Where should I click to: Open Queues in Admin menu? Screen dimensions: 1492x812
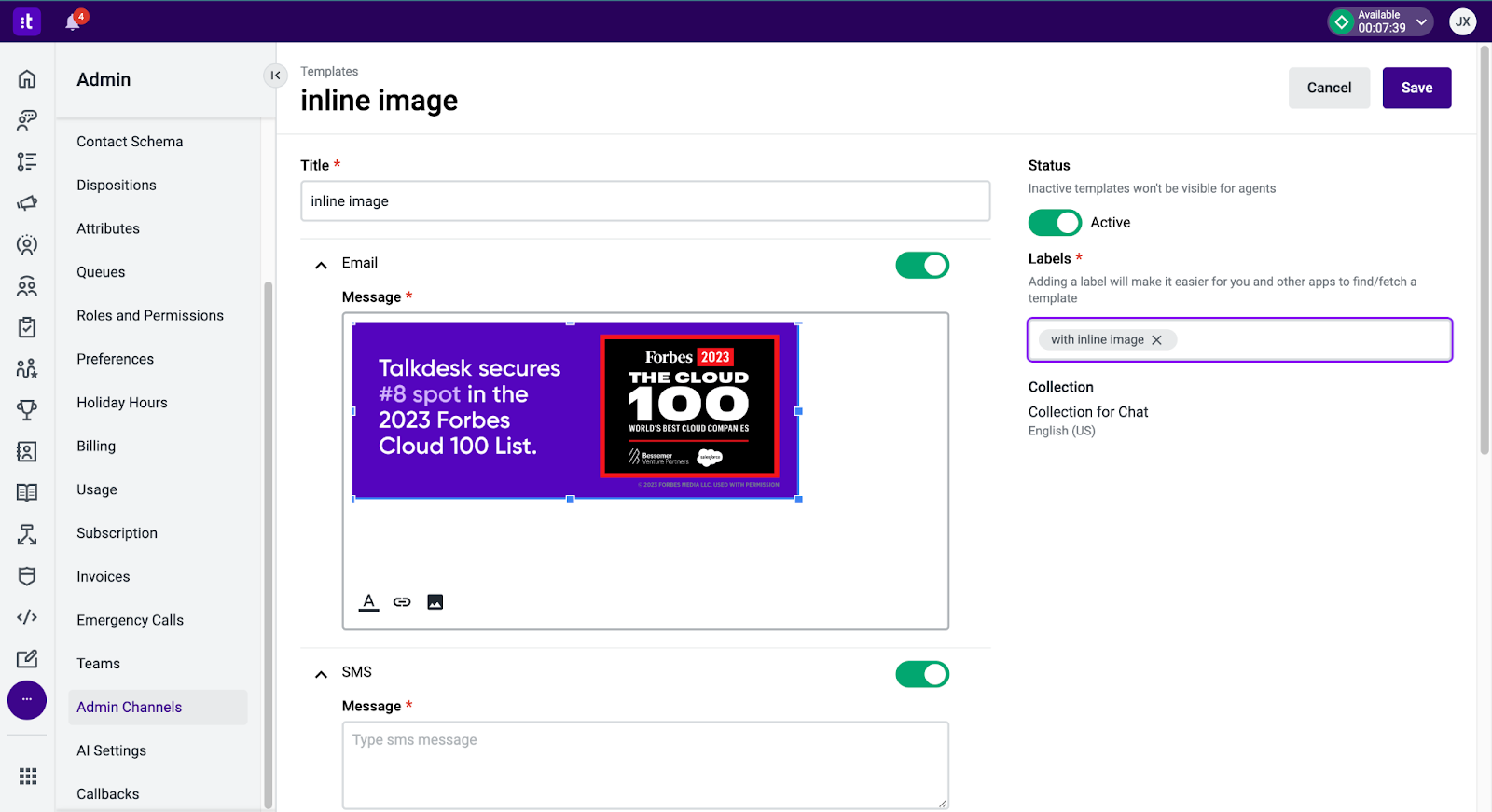tap(101, 272)
